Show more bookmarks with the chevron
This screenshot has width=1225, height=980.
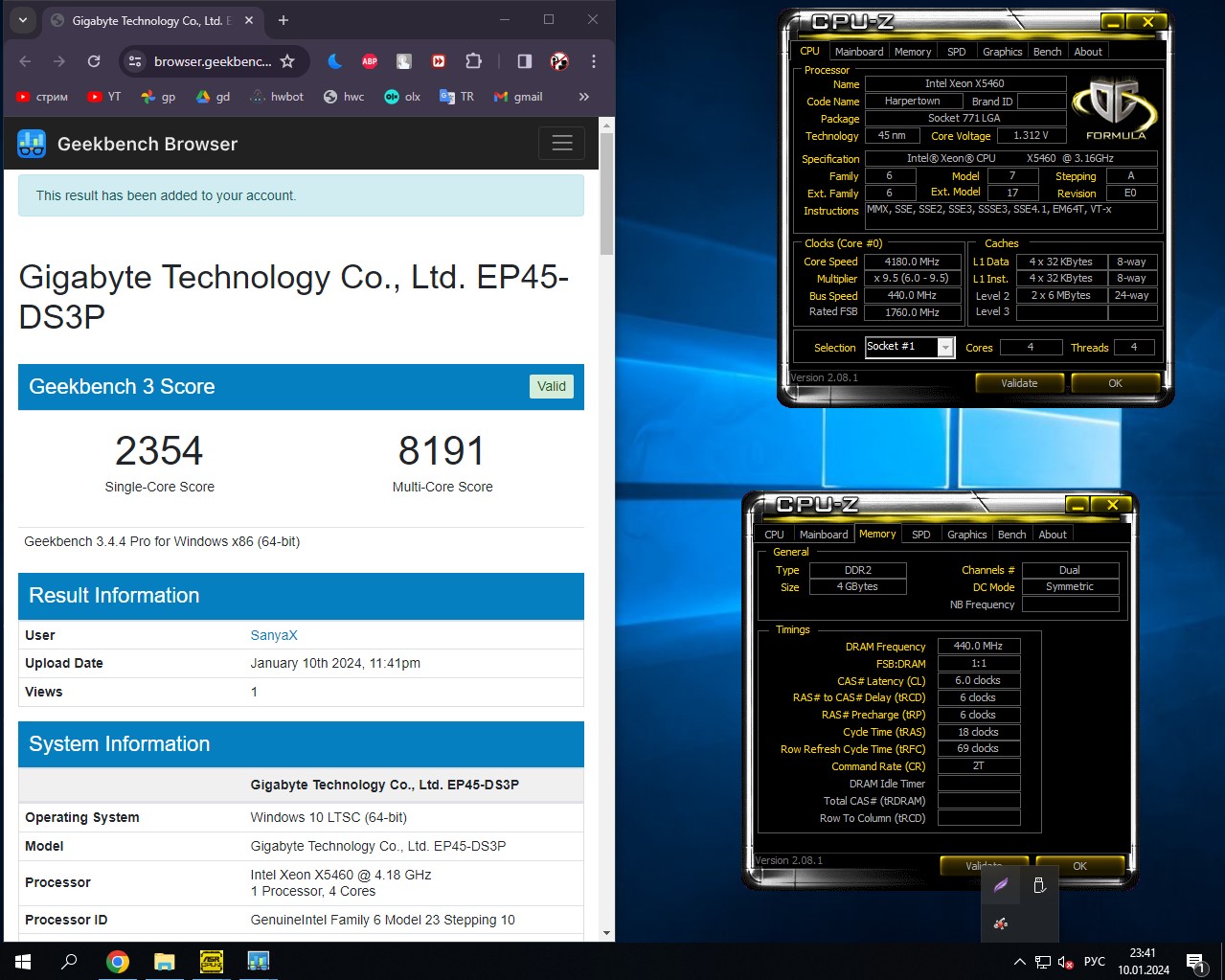pyautogui.click(x=584, y=97)
